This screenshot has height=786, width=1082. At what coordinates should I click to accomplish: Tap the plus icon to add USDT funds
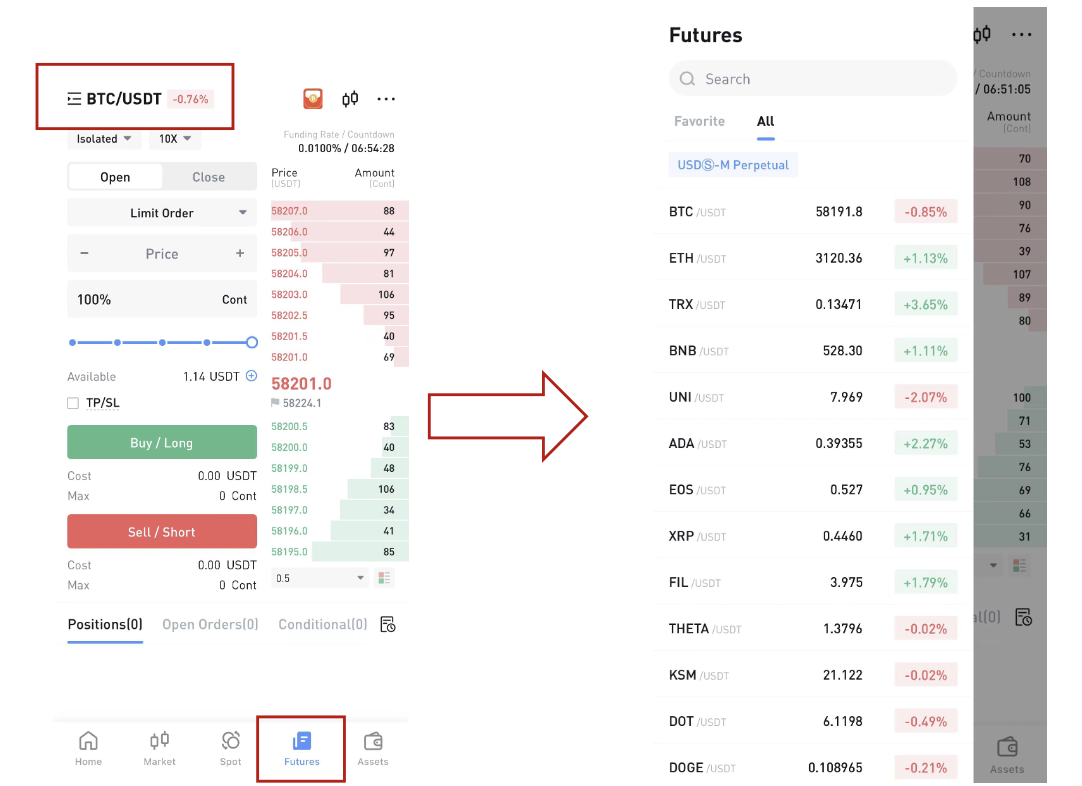[x=252, y=376]
